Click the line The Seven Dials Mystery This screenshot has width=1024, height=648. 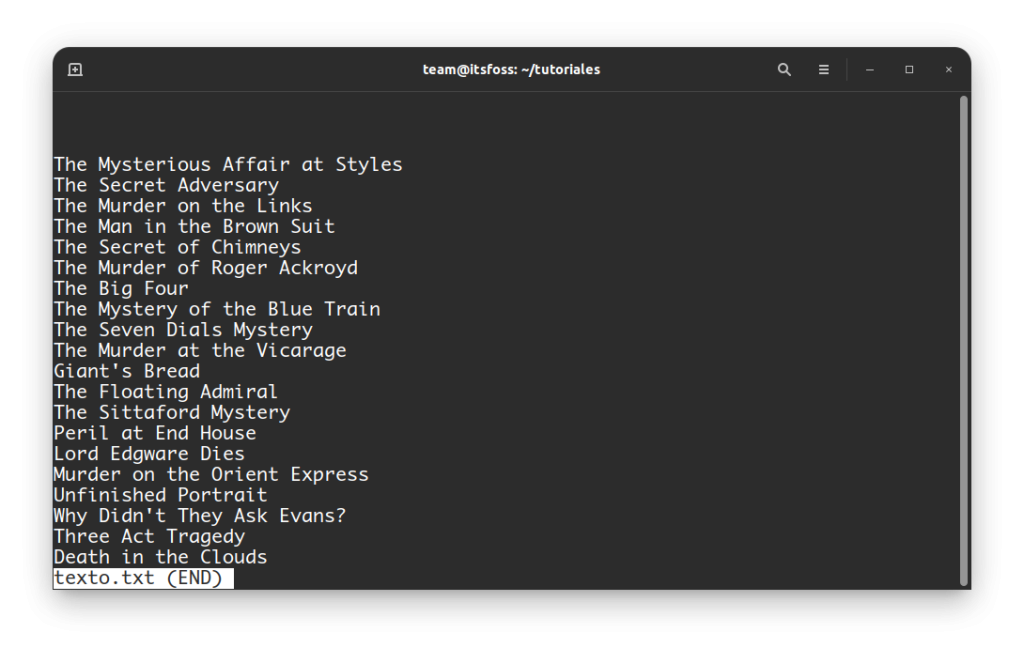[183, 330]
